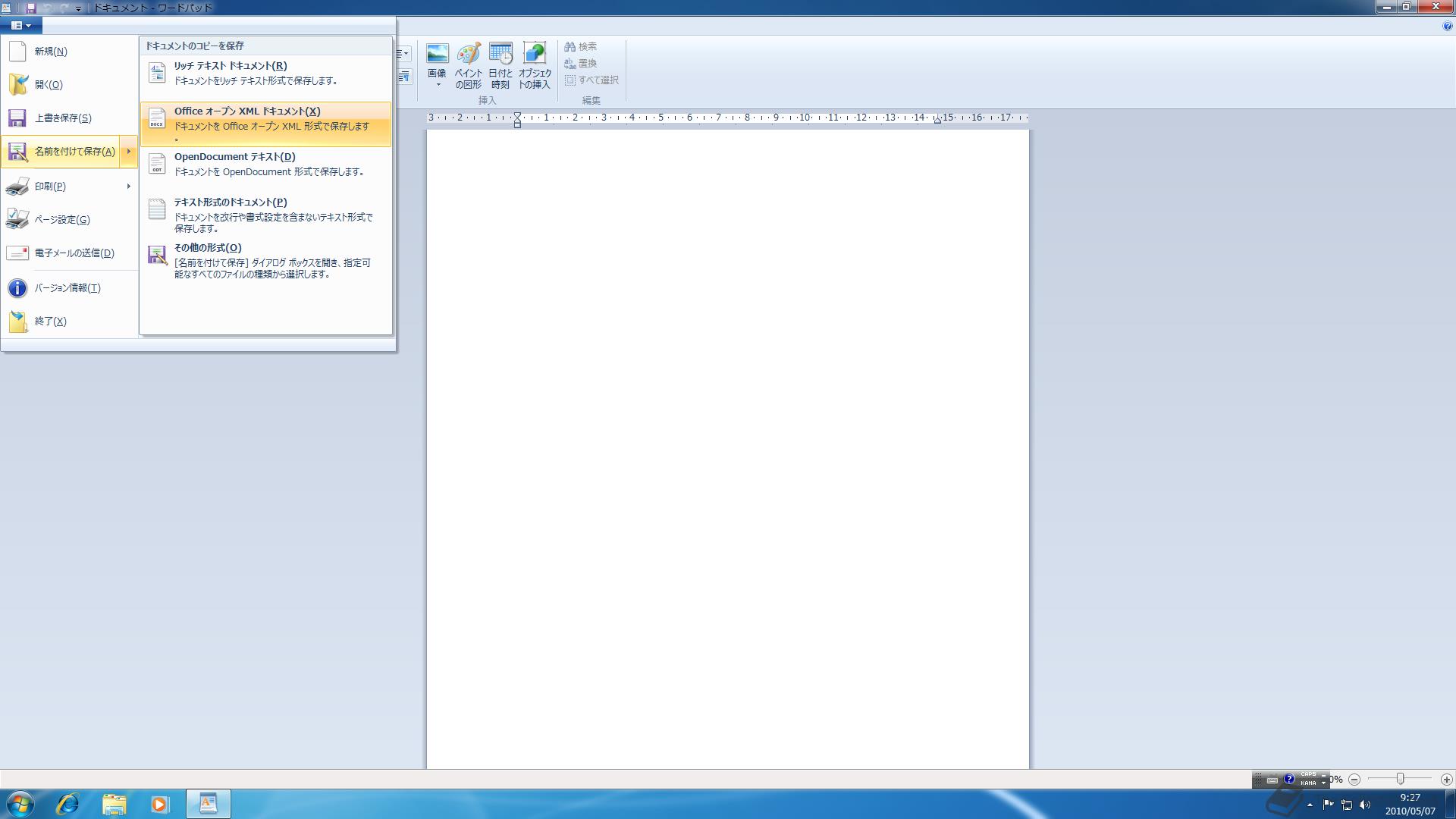Click the 名前を付けて保存(A) menu entry
Image resolution: width=1456 pixels, height=819 pixels.
point(61,152)
